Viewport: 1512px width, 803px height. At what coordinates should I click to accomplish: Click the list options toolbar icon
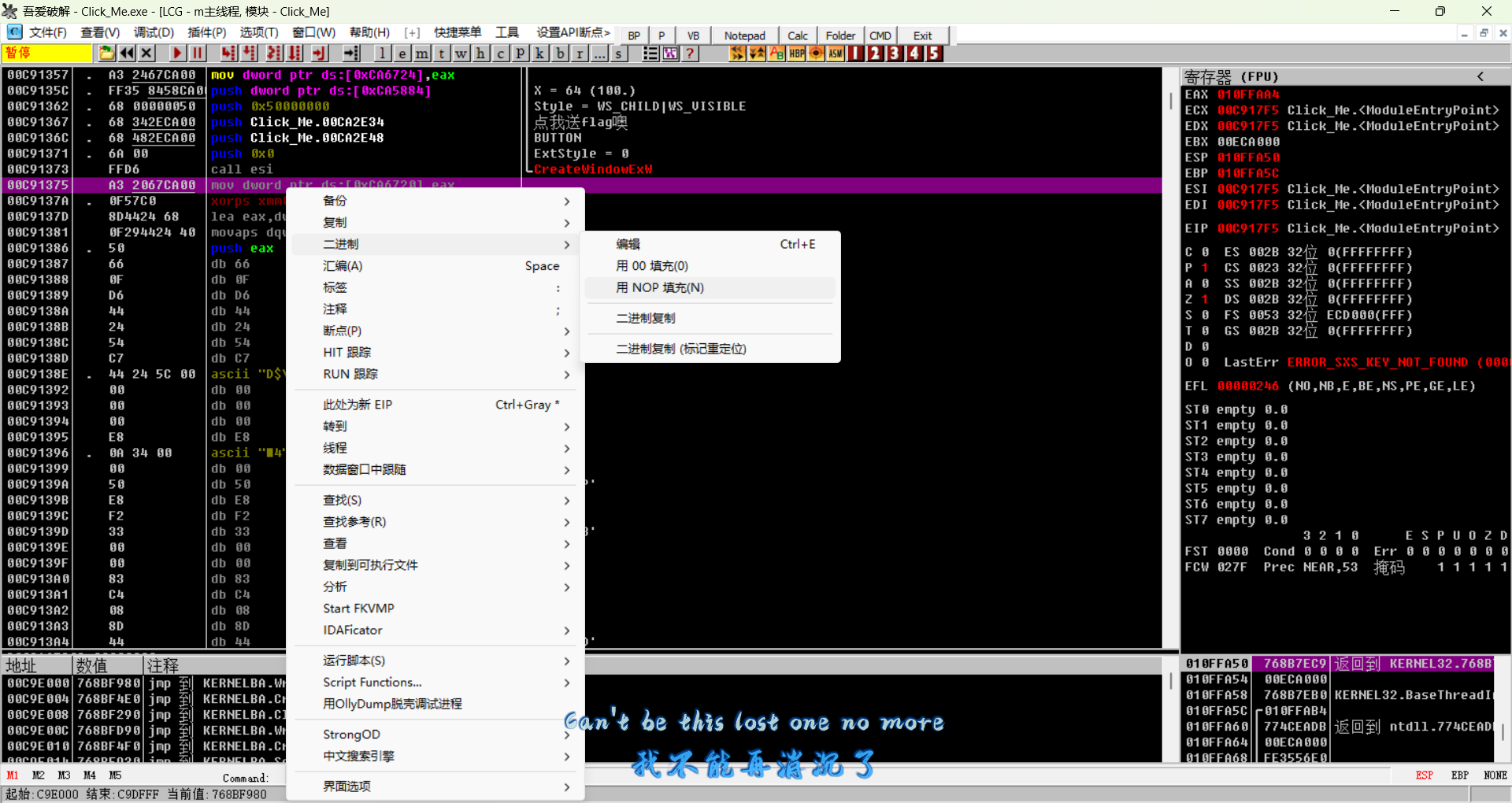pos(650,53)
